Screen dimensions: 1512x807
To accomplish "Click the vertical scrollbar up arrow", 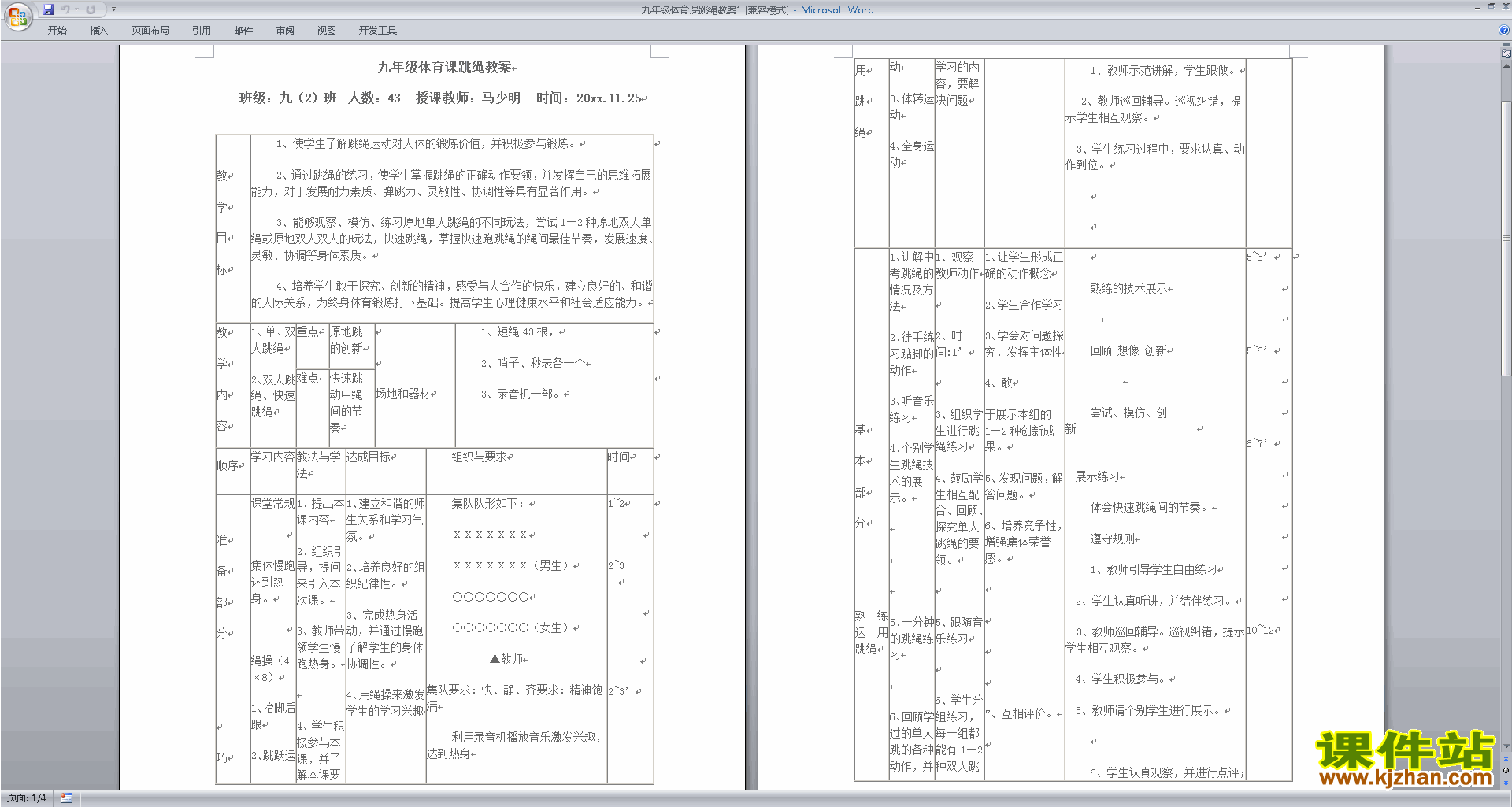I will pyautogui.click(x=1506, y=66).
